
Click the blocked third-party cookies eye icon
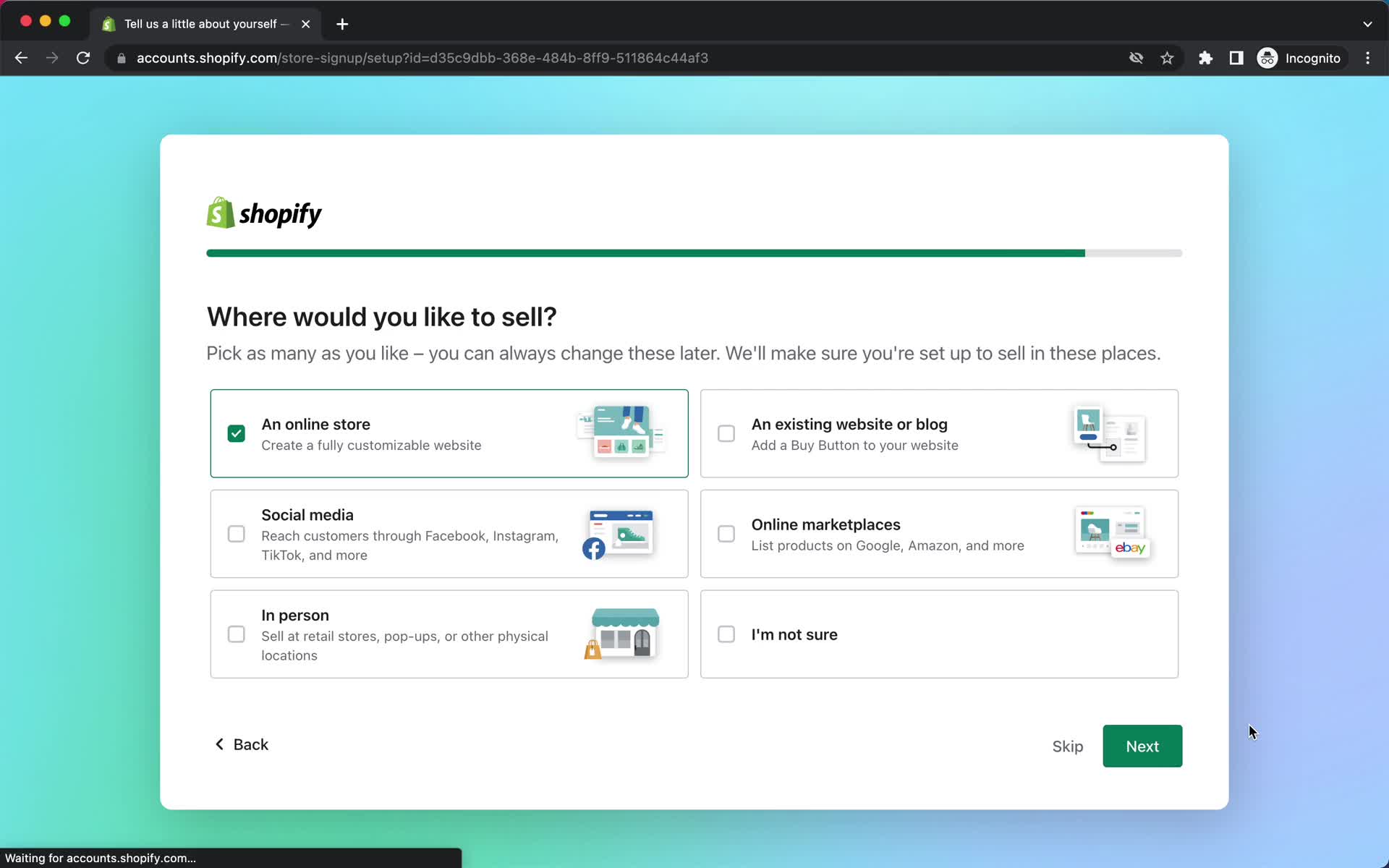[1136, 58]
